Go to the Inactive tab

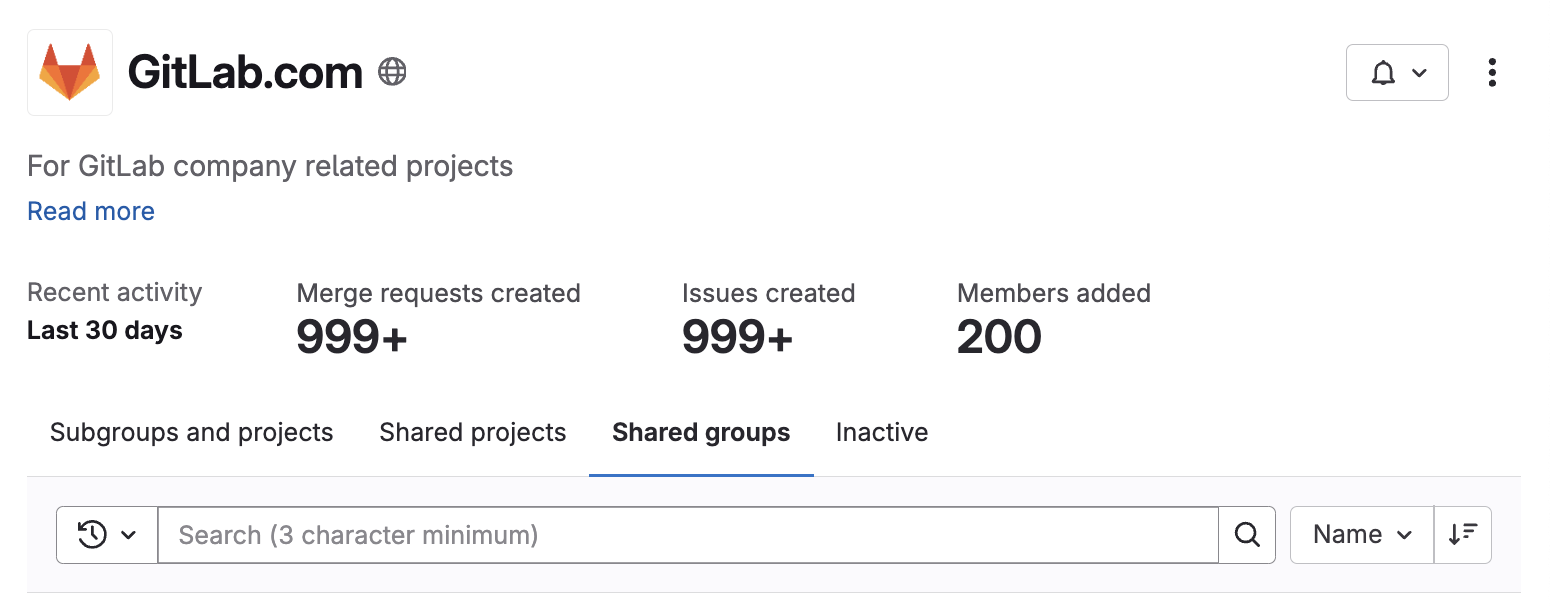(881, 433)
